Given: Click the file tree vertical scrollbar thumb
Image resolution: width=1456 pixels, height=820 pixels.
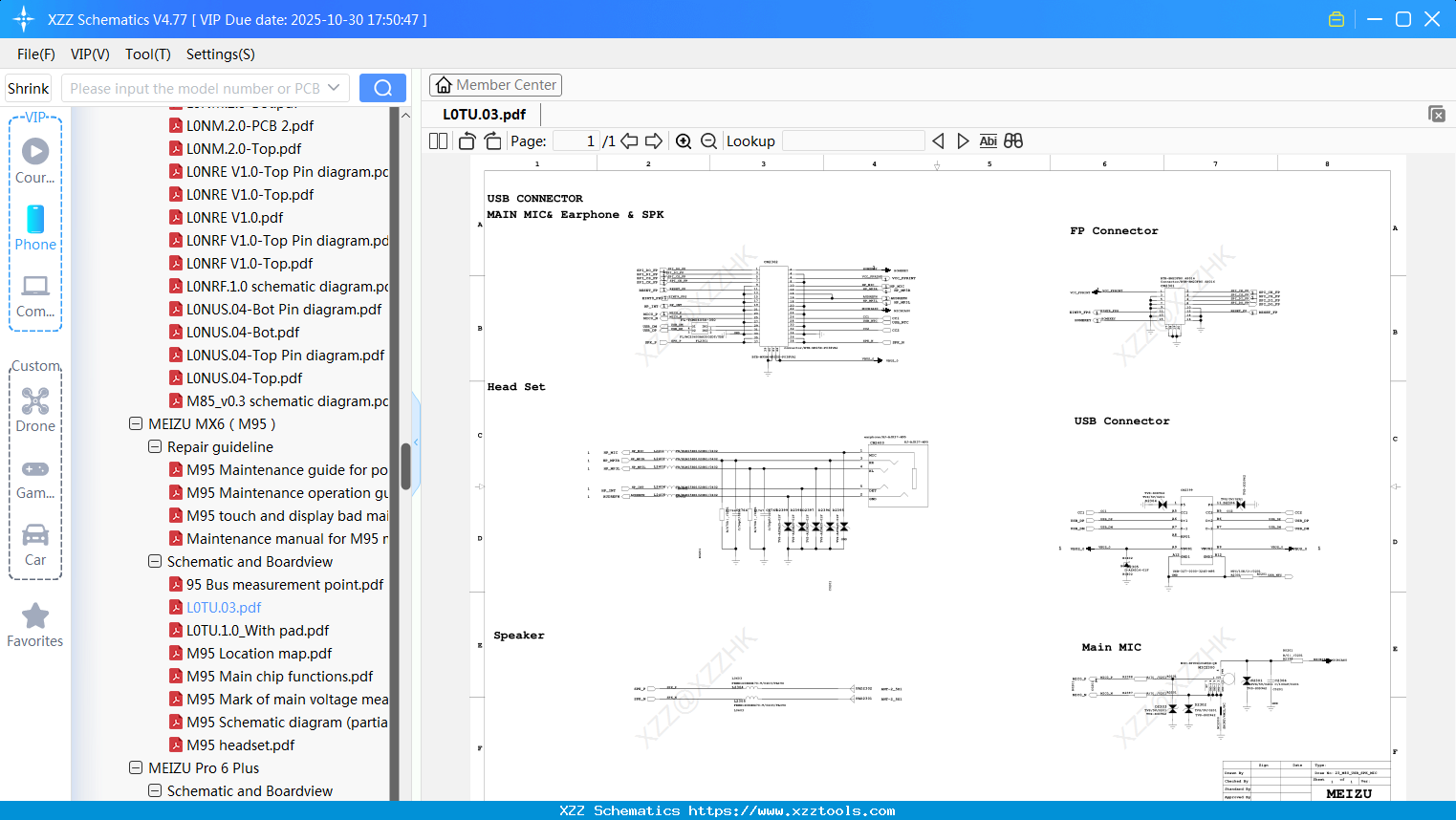Looking at the screenshot, I should coord(405,466).
